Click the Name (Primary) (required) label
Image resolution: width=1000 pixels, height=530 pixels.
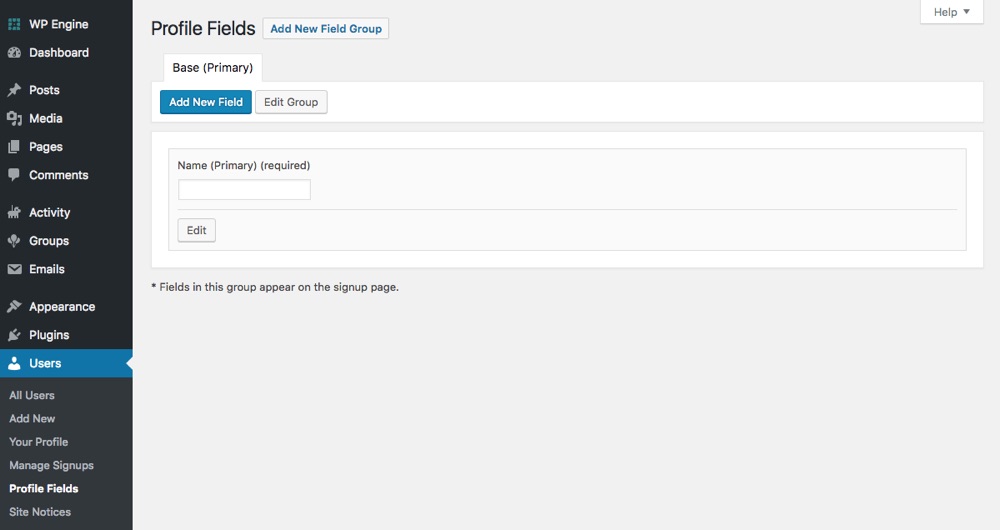pyautogui.click(x=244, y=165)
